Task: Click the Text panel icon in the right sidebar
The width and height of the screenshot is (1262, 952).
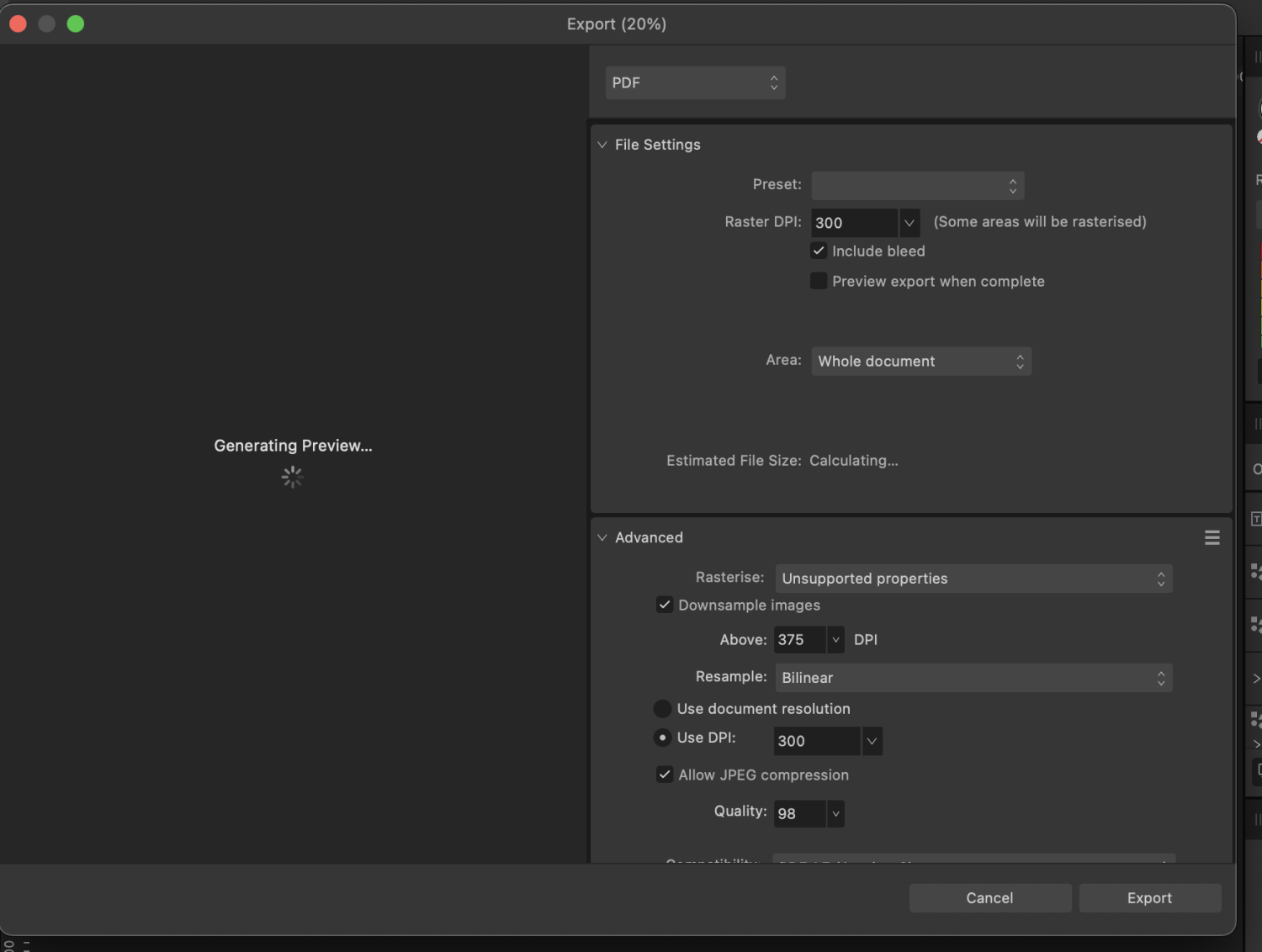Action: [x=1256, y=519]
